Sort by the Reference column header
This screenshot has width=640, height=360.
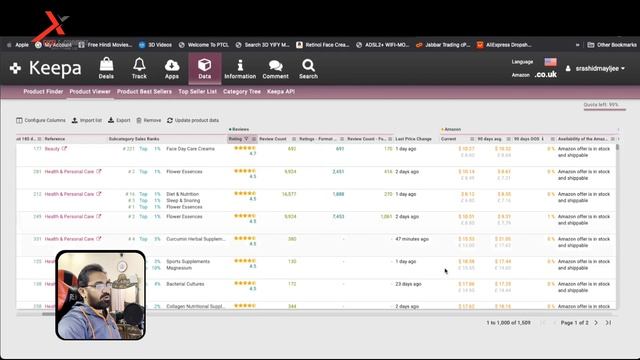pos(55,139)
